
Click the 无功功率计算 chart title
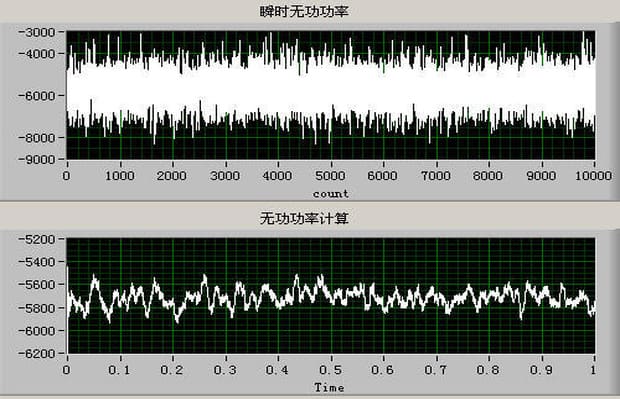pos(304,218)
